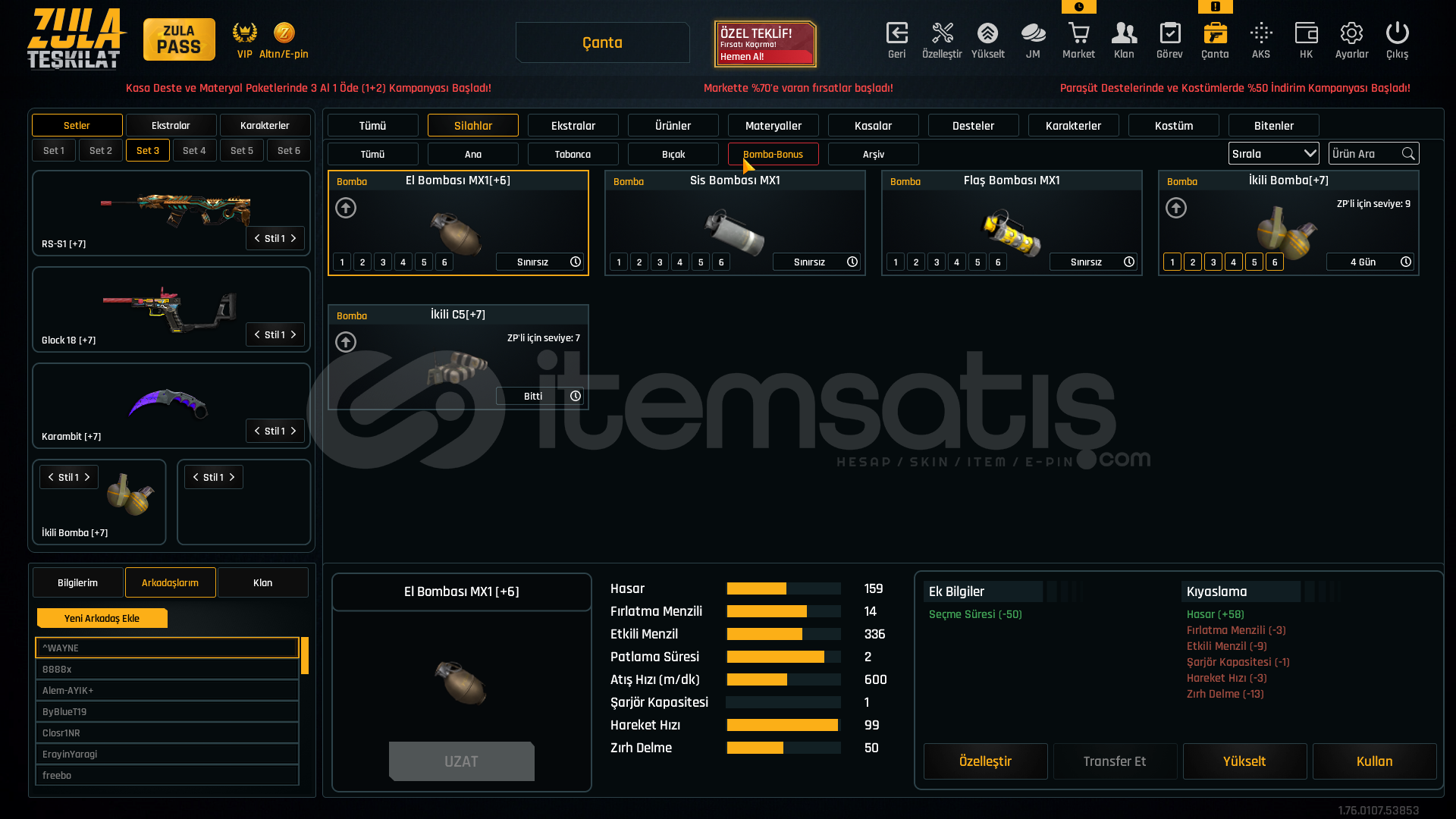This screenshot has height=819, width=1456.
Task: Click the Kullan button
Action: 1375,761
